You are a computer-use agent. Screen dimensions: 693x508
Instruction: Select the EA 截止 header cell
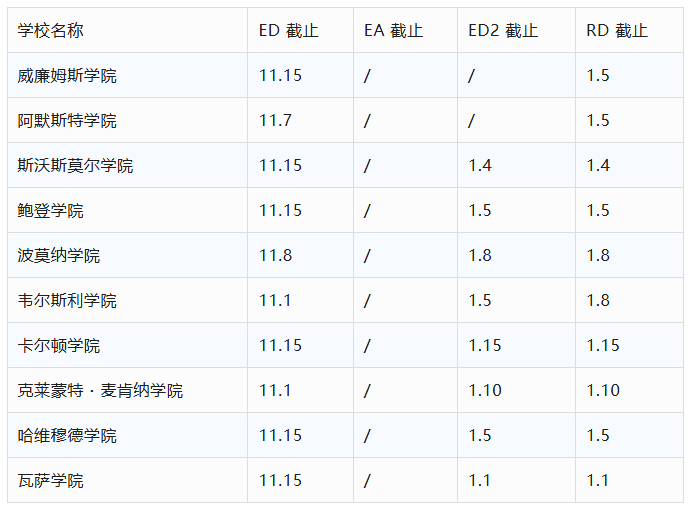pos(393,31)
